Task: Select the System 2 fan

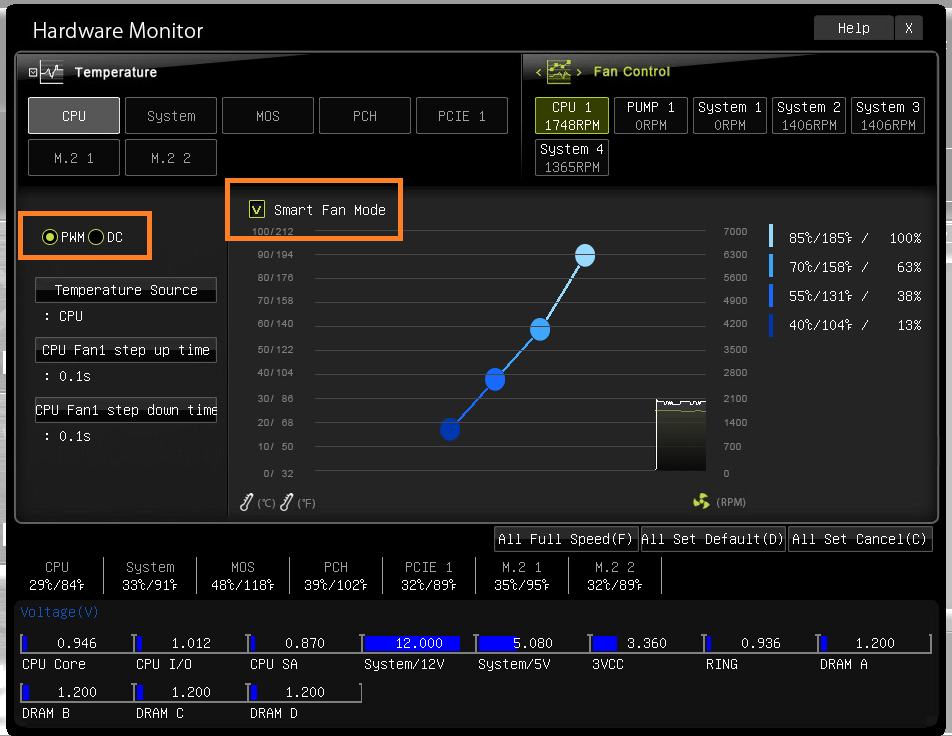Action: click(x=809, y=115)
